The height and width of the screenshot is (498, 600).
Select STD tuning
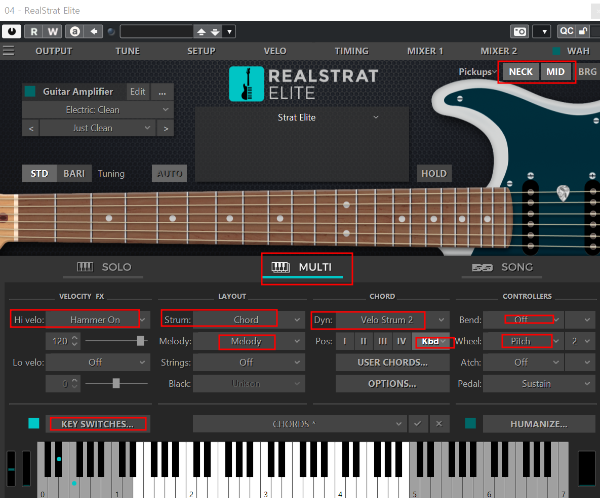pyautogui.click(x=39, y=174)
